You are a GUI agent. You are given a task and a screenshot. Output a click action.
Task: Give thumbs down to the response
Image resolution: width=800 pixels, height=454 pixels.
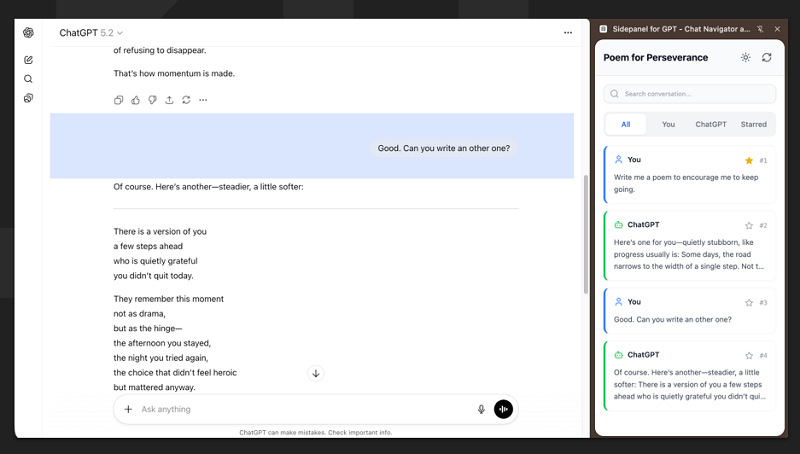(152, 100)
